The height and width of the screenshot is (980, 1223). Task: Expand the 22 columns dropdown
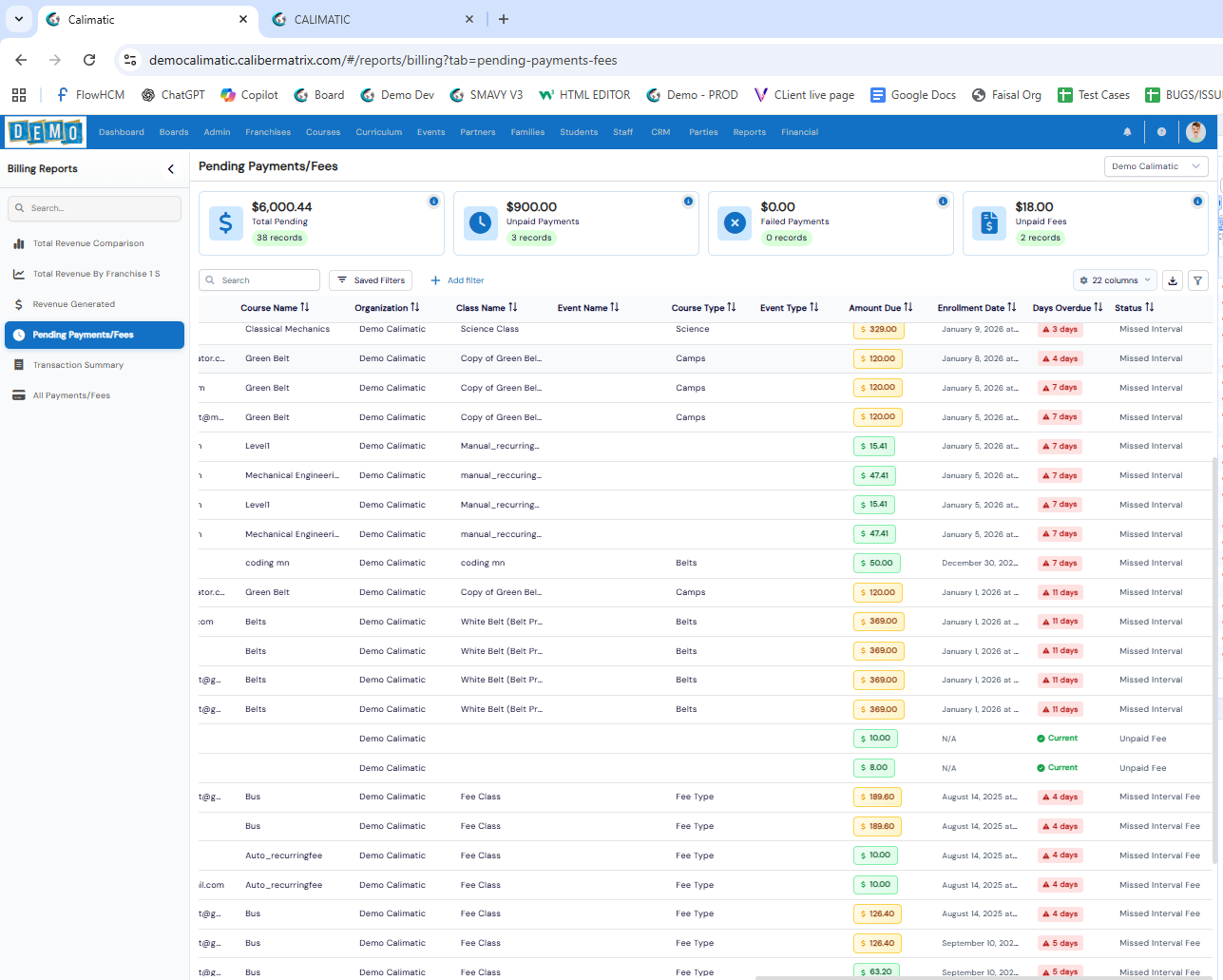pyautogui.click(x=1115, y=280)
